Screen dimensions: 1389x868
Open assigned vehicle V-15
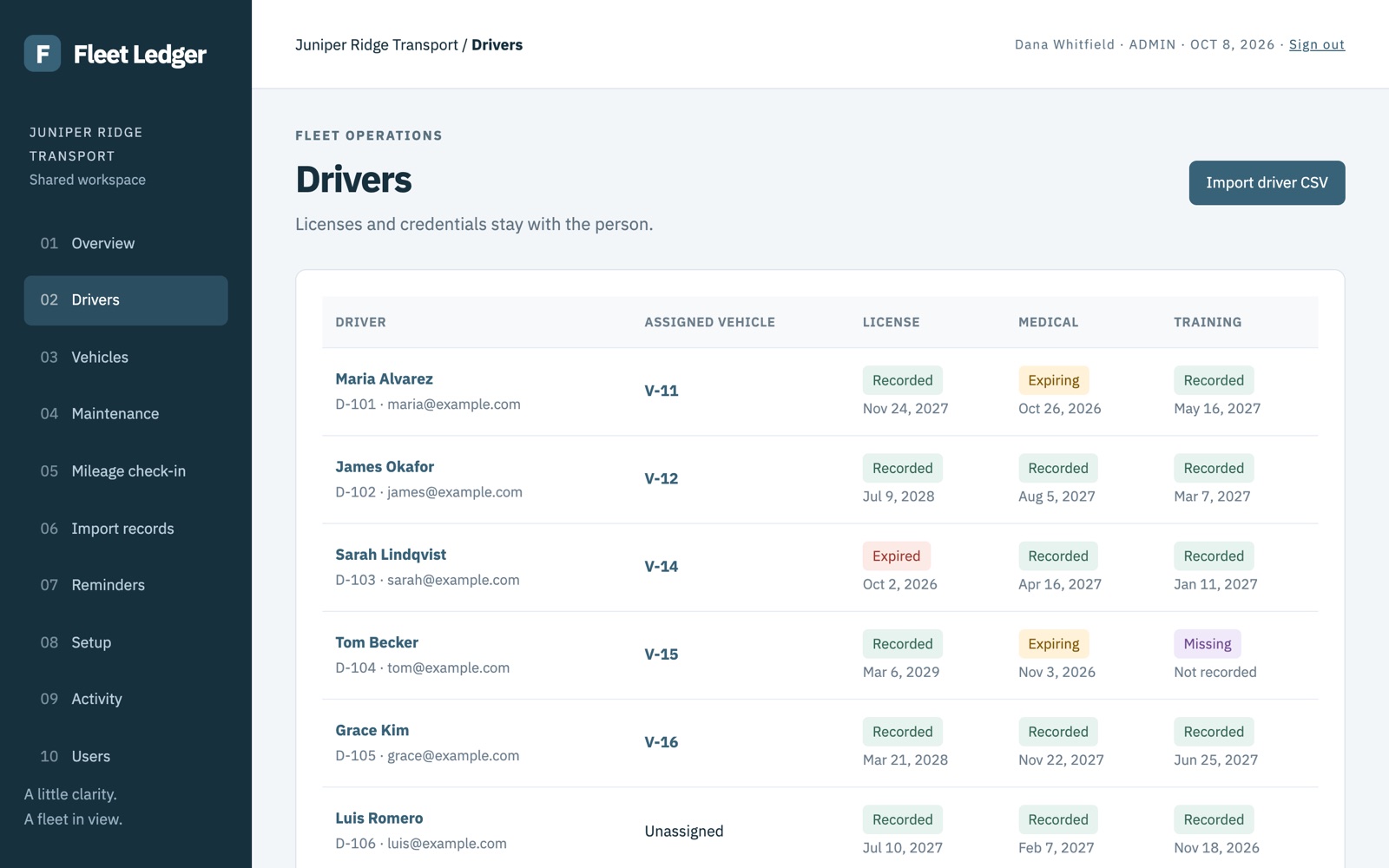[x=662, y=654]
